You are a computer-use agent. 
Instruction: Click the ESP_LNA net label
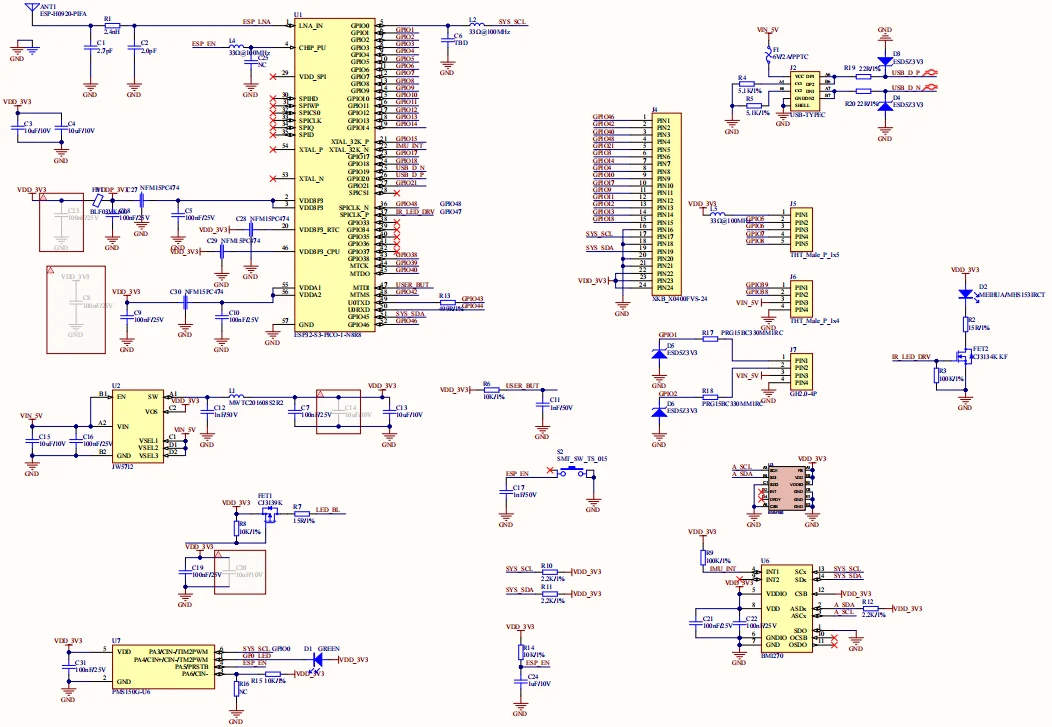[x=256, y=21]
